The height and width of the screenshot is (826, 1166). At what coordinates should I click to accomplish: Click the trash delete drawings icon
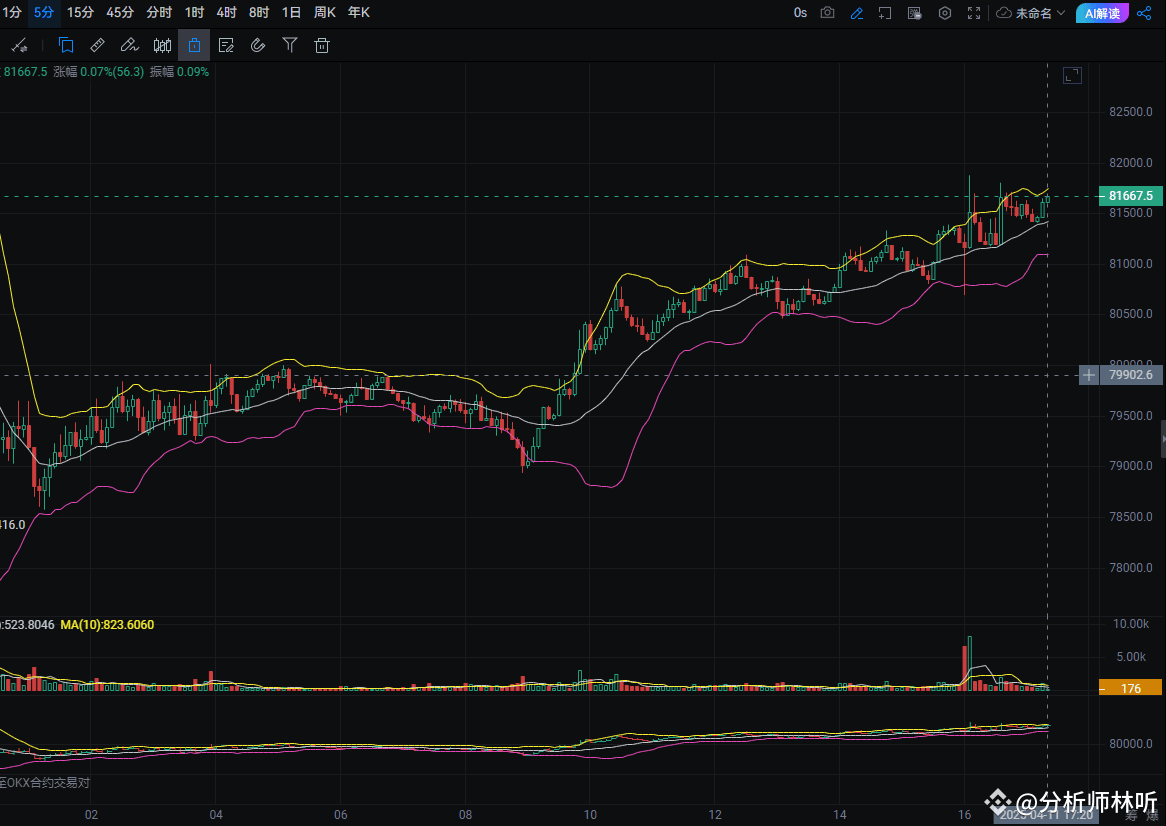[x=322, y=45]
